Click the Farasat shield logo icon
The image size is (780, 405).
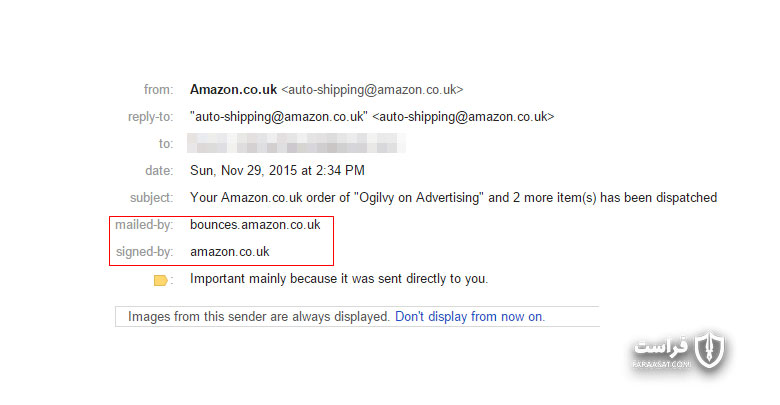coord(709,349)
